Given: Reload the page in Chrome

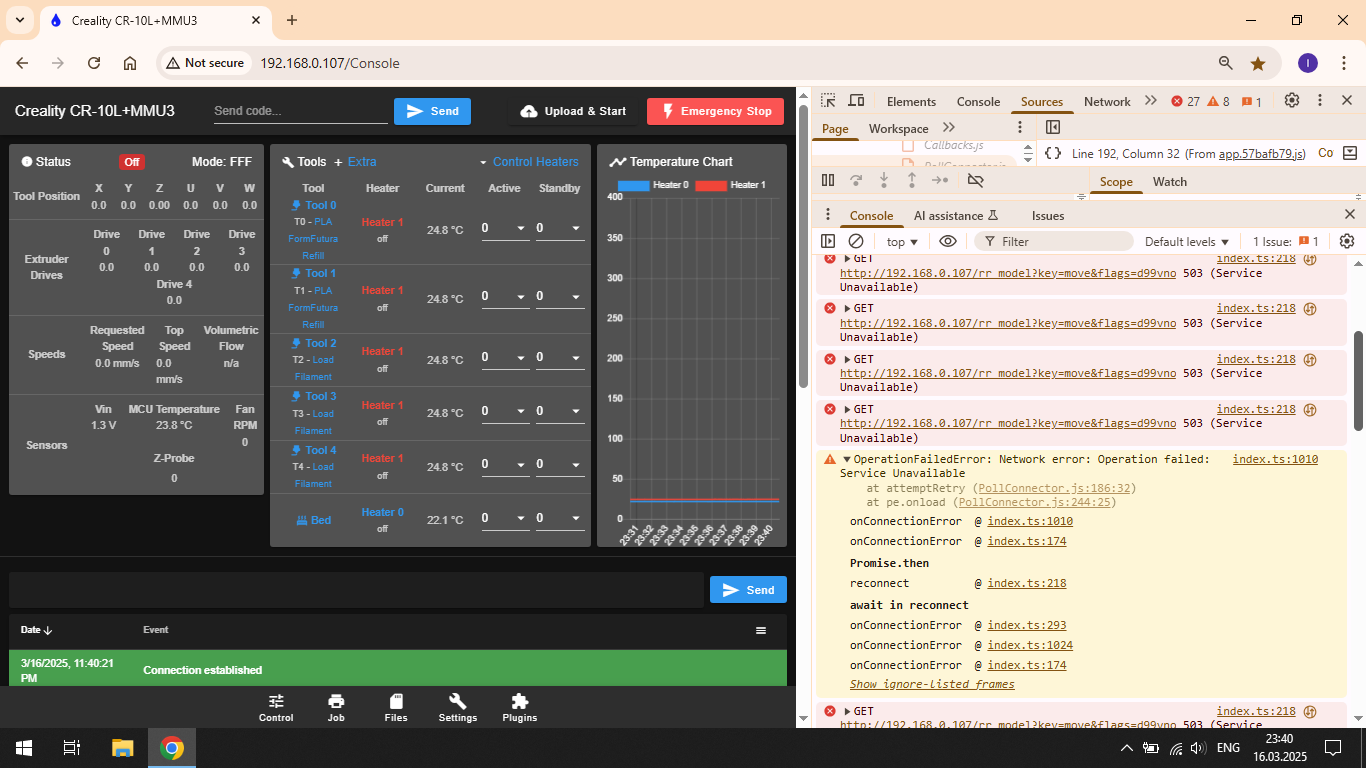Looking at the screenshot, I should pos(94,63).
